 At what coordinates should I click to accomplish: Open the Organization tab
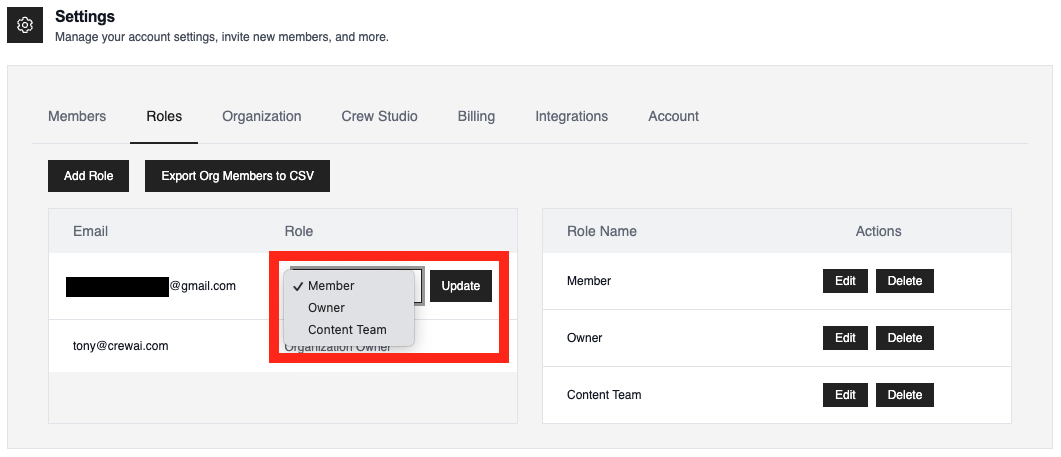point(262,116)
